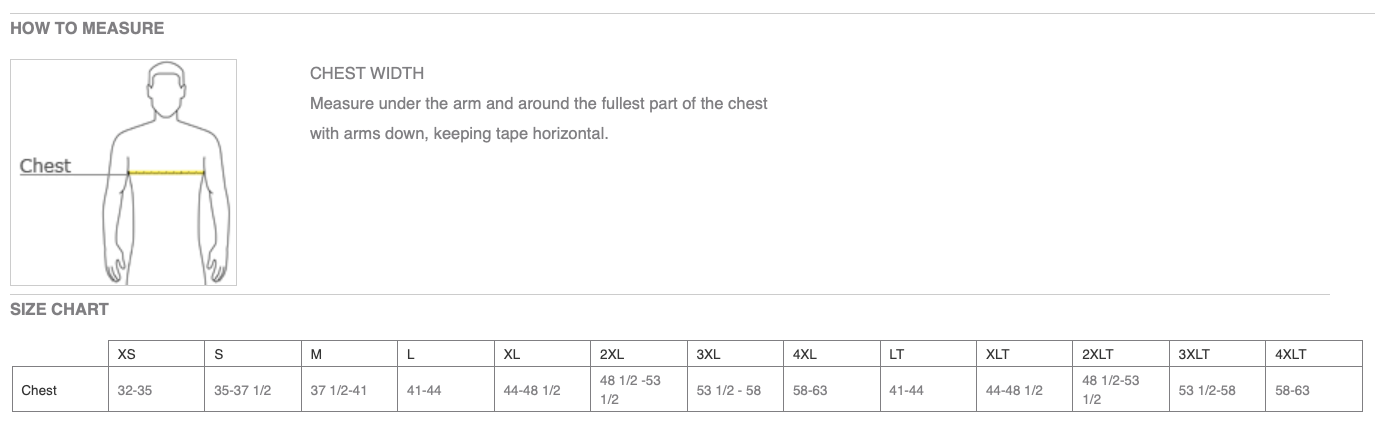The height and width of the screenshot is (426, 1390).
Task: Click the 44-48 1/2 cell under XLT
Action: point(1026,390)
